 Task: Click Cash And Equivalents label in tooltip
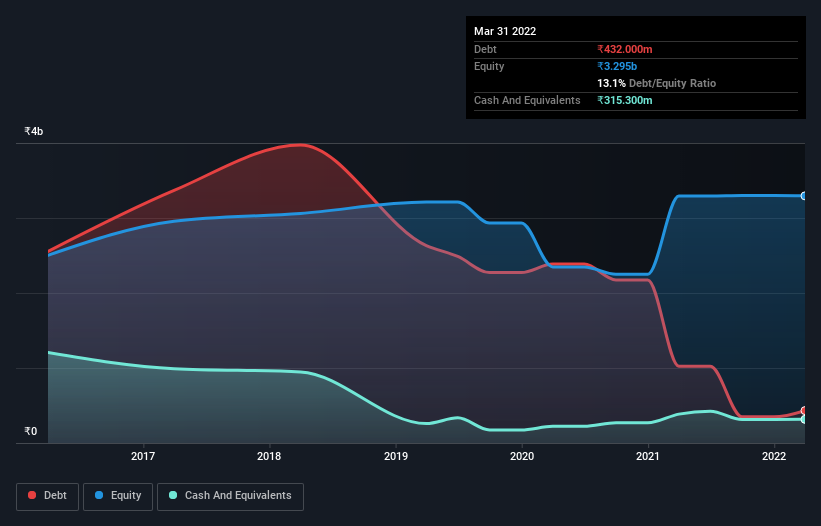click(x=527, y=100)
